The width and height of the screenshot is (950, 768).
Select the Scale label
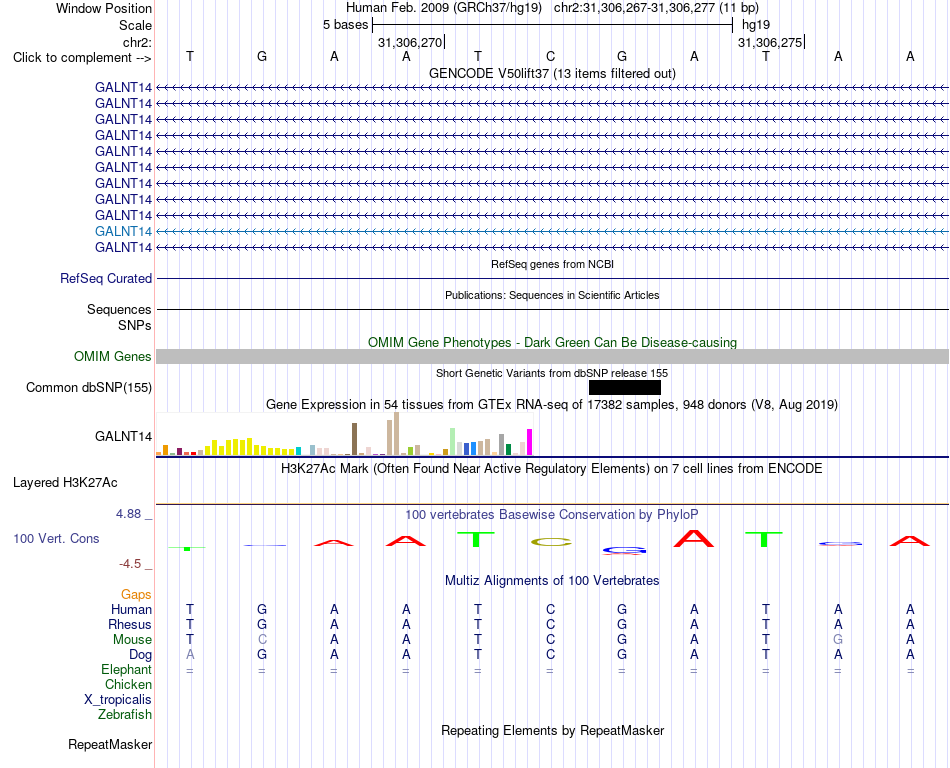tap(135, 25)
